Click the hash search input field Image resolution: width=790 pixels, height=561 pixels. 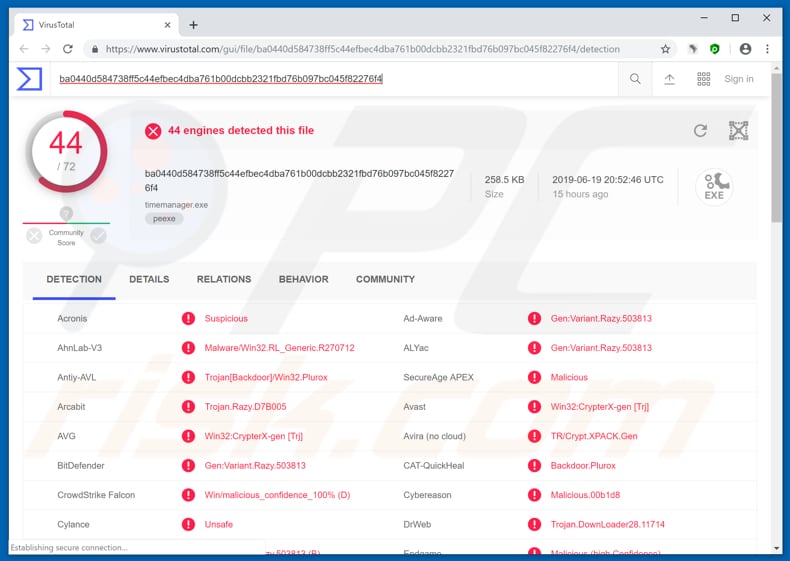(330, 79)
